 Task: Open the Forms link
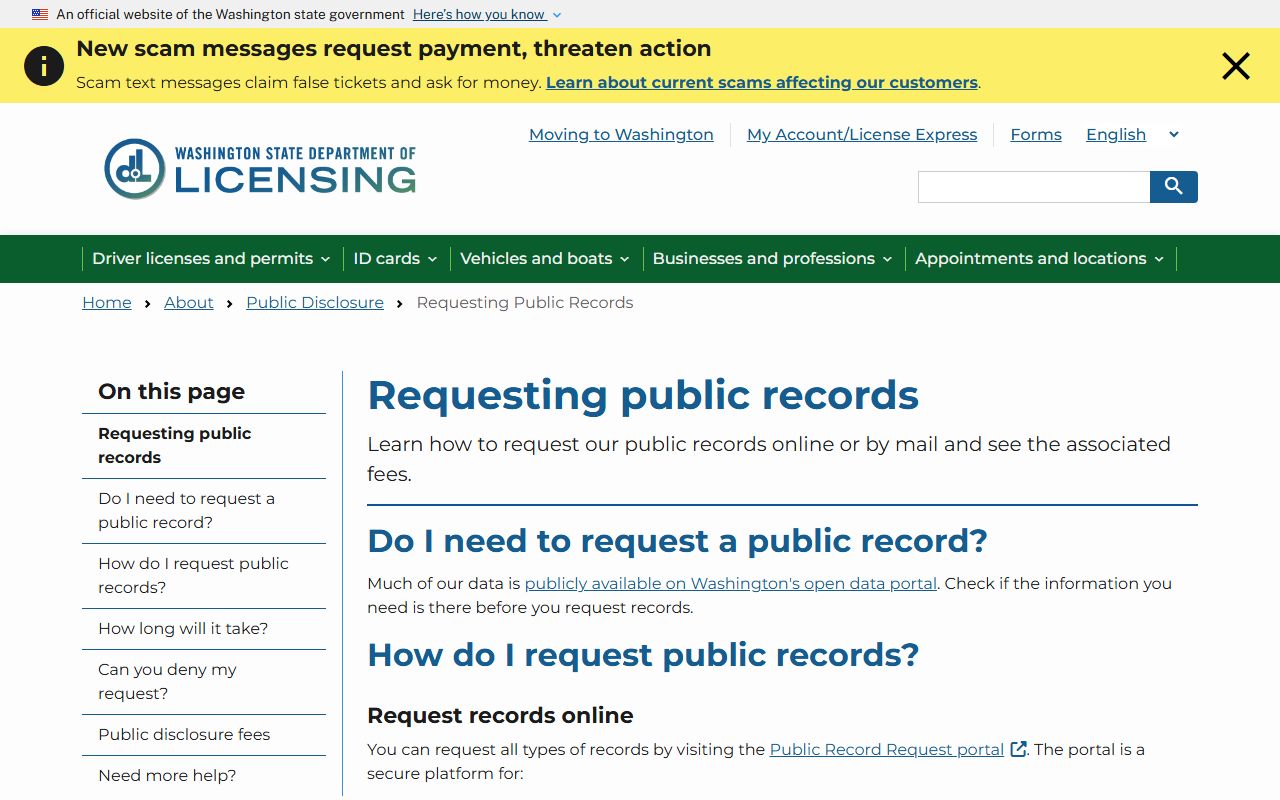click(1036, 135)
